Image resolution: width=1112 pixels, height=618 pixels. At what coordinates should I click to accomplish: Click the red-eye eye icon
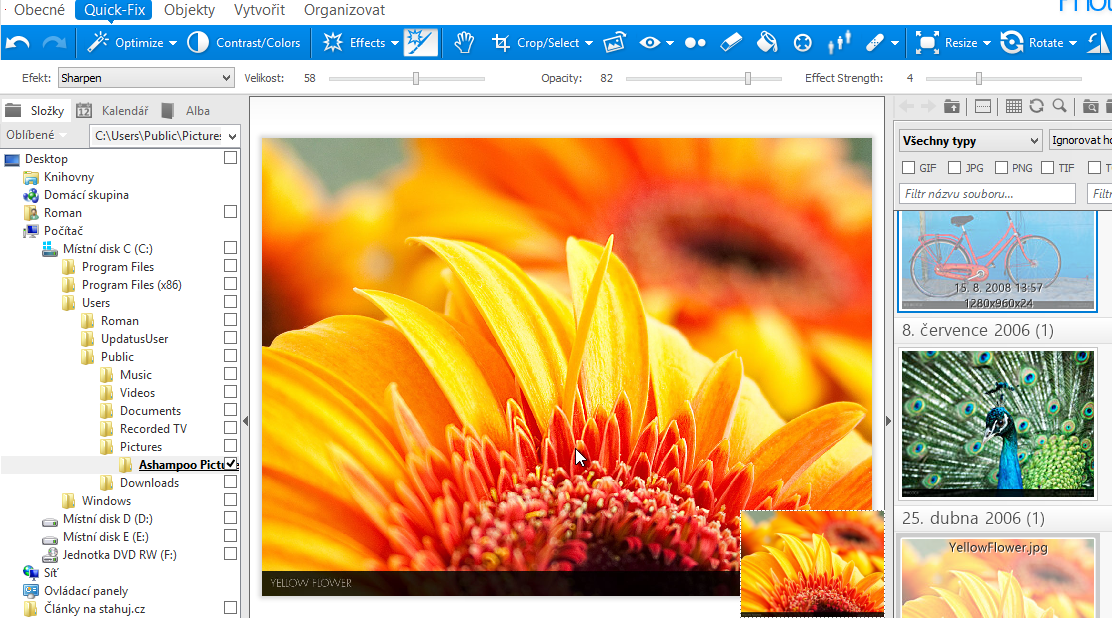[x=650, y=43]
